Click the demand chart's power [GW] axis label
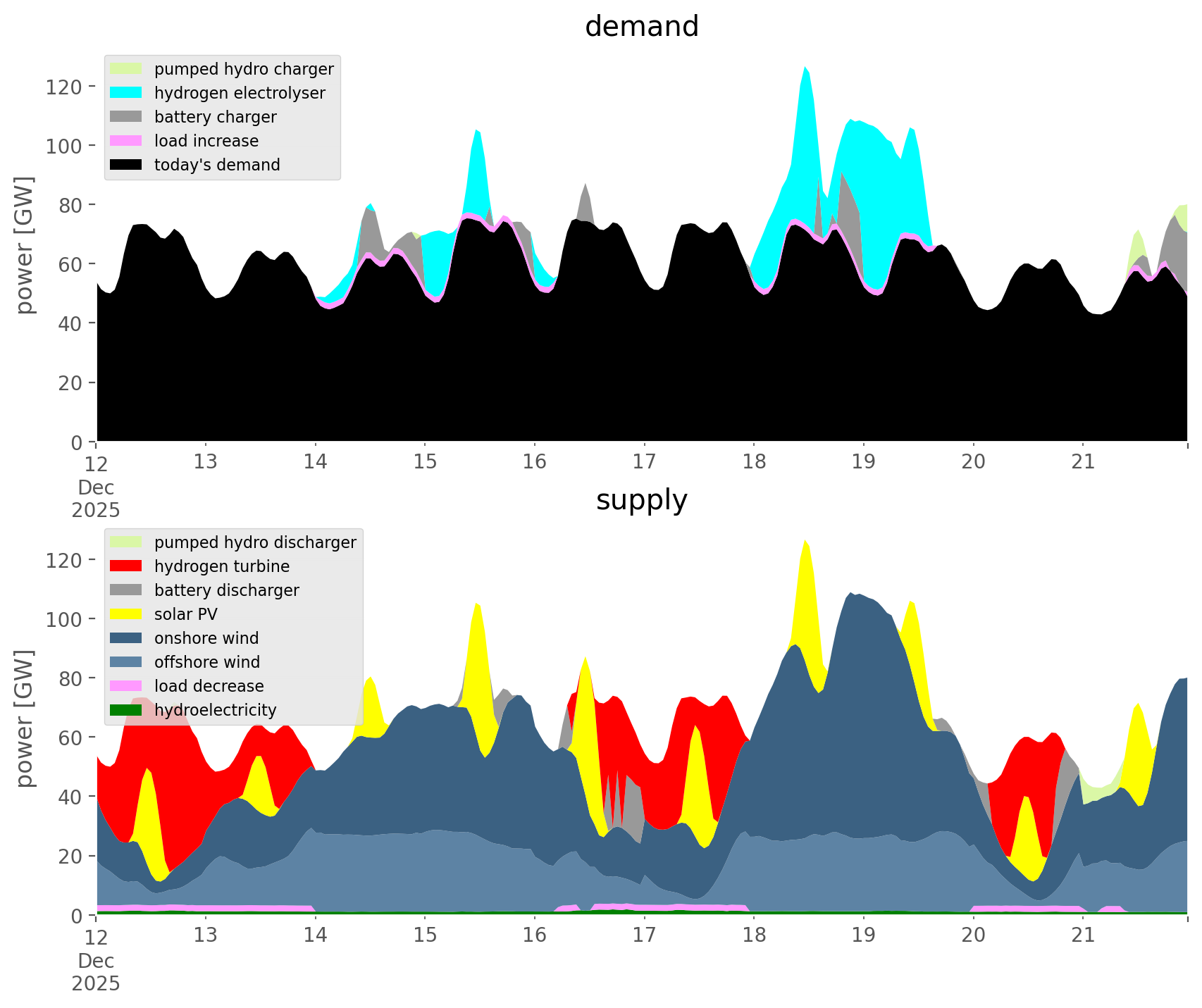The height and width of the screenshot is (1008, 1202). [25, 246]
